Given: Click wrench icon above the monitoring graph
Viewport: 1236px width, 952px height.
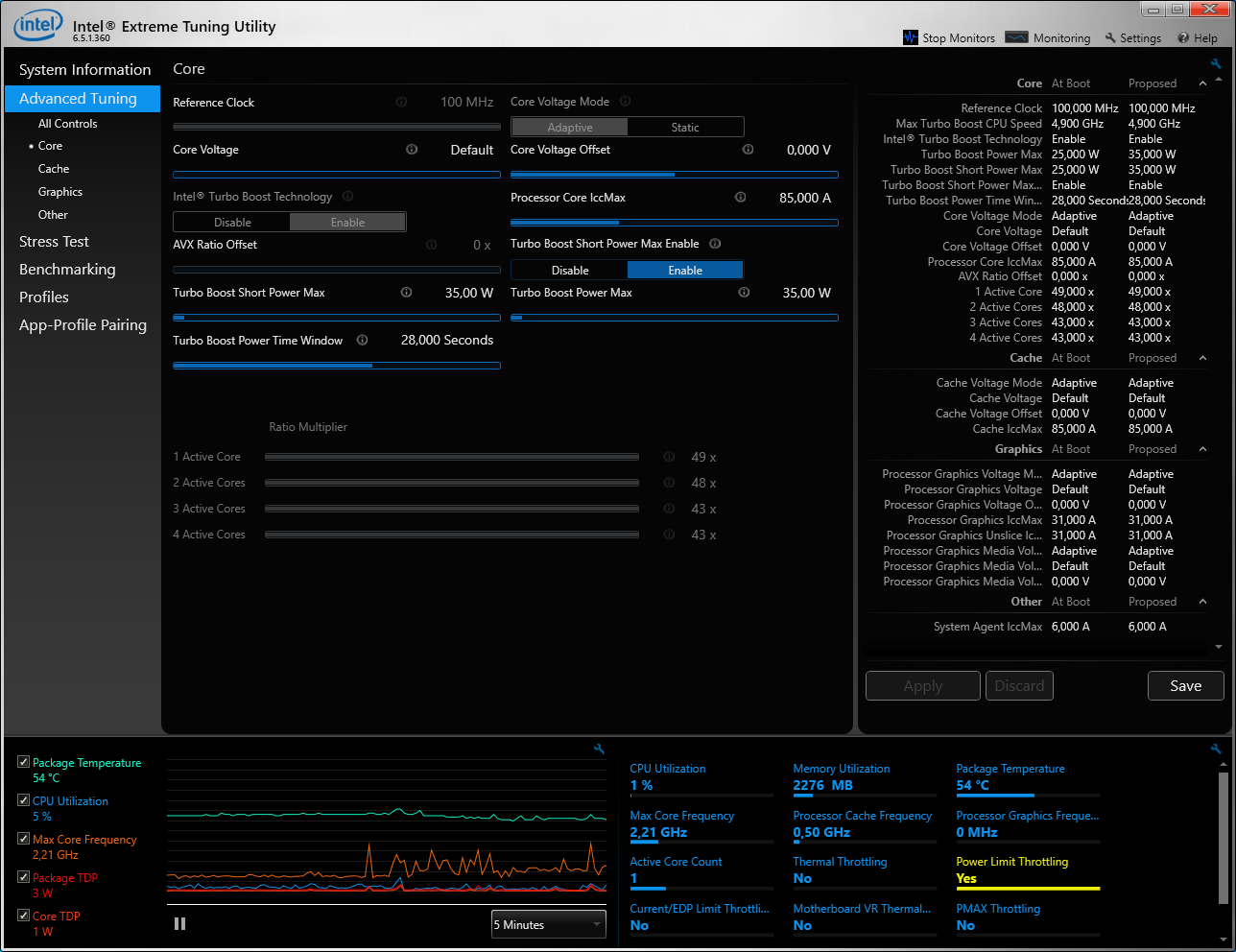Looking at the screenshot, I should [599, 750].
